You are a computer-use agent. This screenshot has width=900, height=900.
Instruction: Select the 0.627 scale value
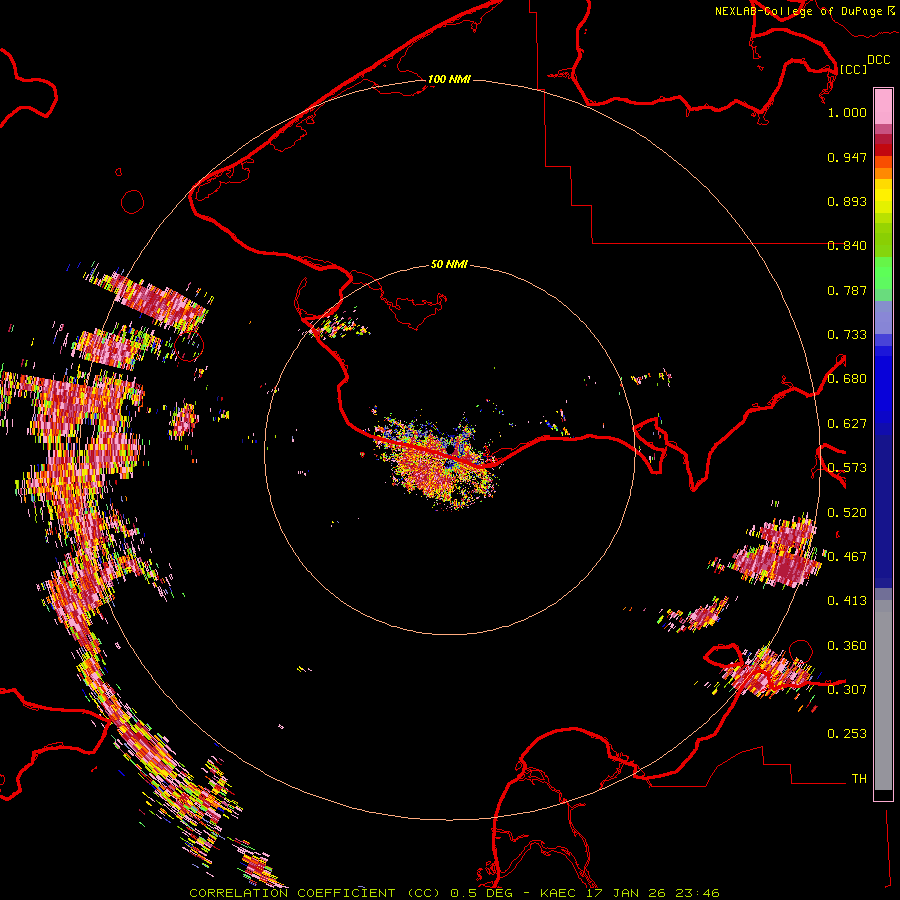click(x=847, y=424)
